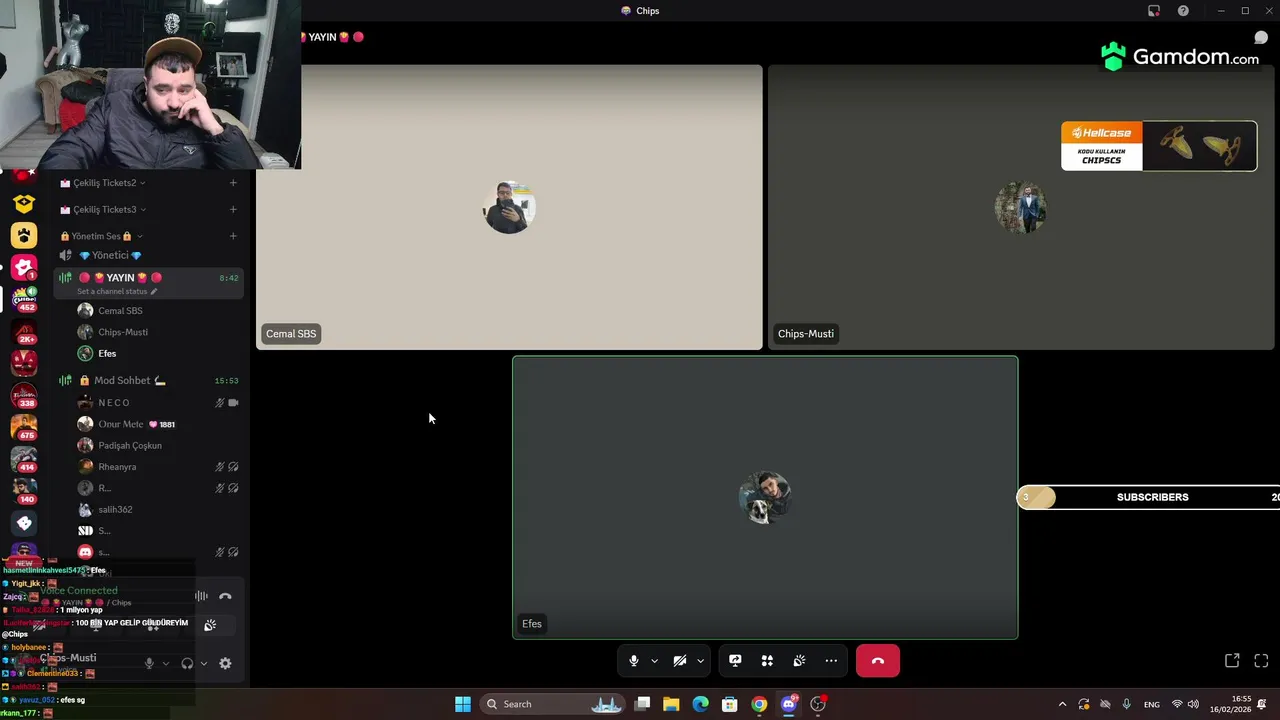Viewport: 1280px width, 720px height.
Task: Pop out the call window
Action: coord(1232,661)
